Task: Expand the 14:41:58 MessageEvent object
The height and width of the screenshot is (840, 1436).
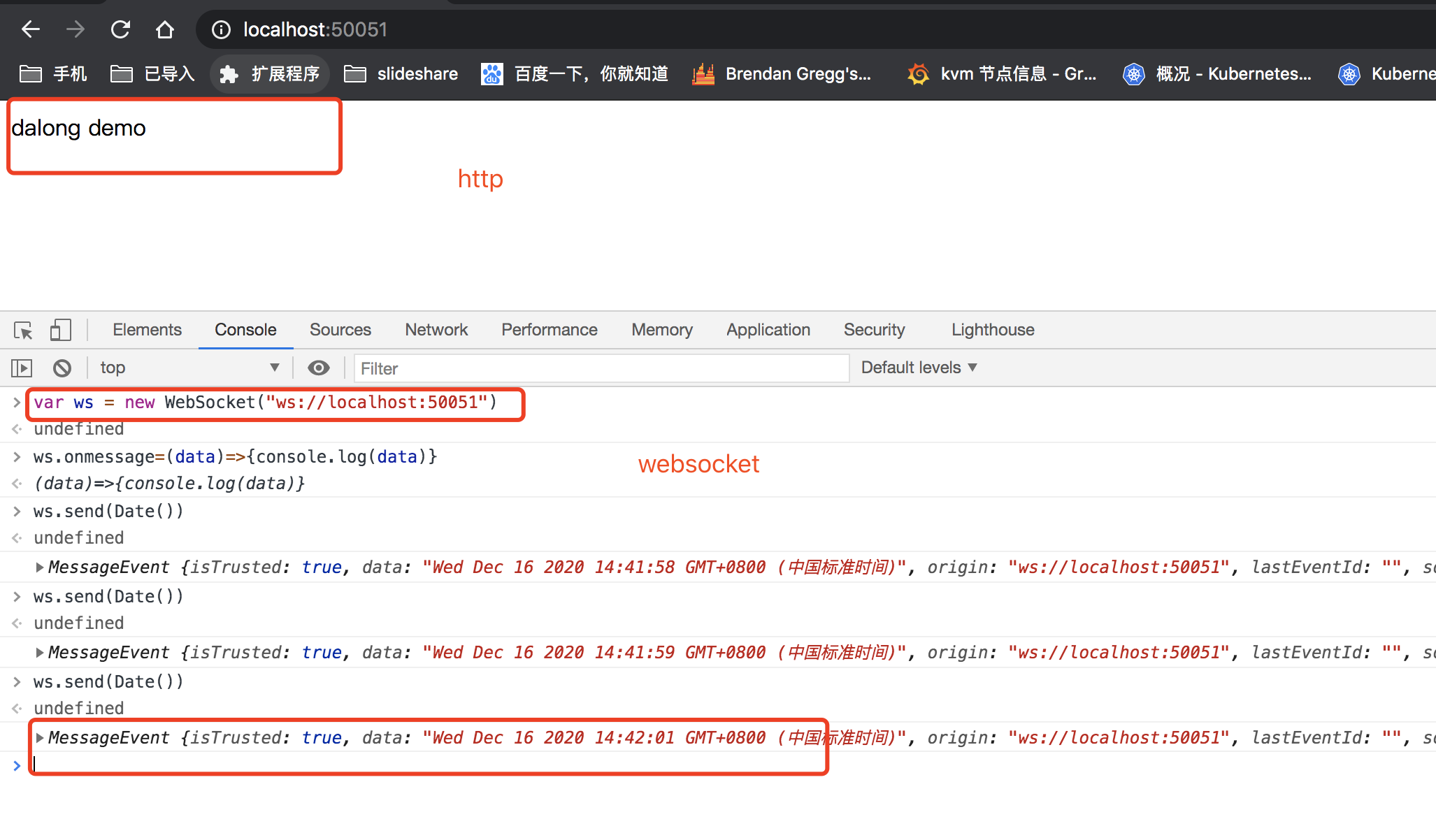Action: 40,567
